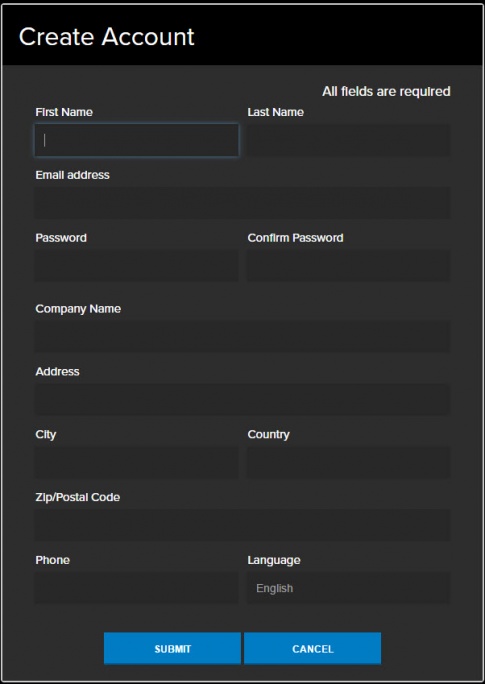
Task: Focus the Address input field
Action: click(x=242, y=400)
